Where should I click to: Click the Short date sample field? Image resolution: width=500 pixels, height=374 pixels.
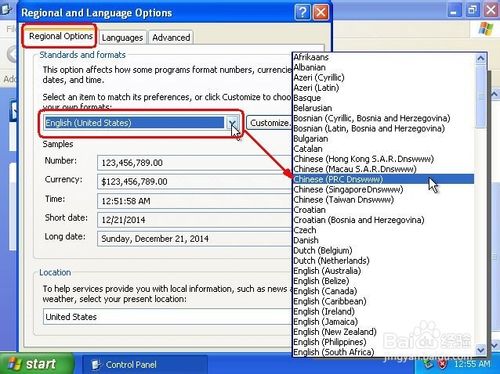click(195, 220)
